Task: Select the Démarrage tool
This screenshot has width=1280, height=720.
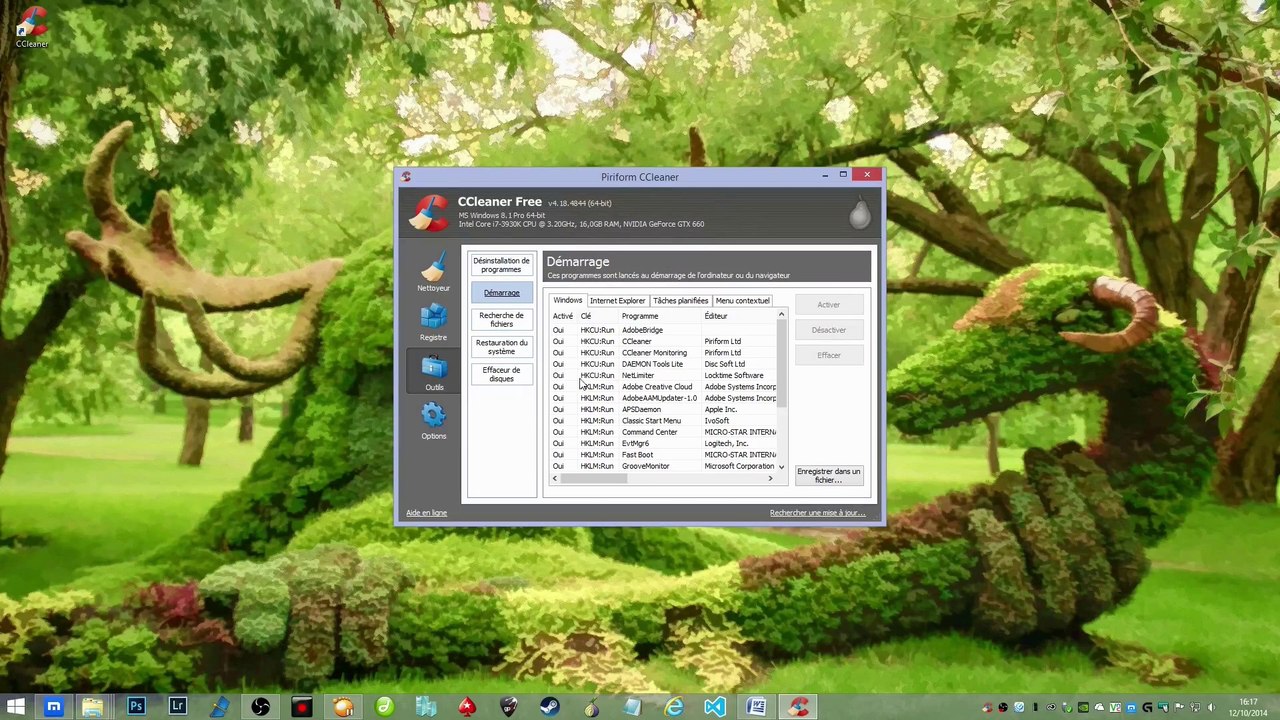Action: 501,293
